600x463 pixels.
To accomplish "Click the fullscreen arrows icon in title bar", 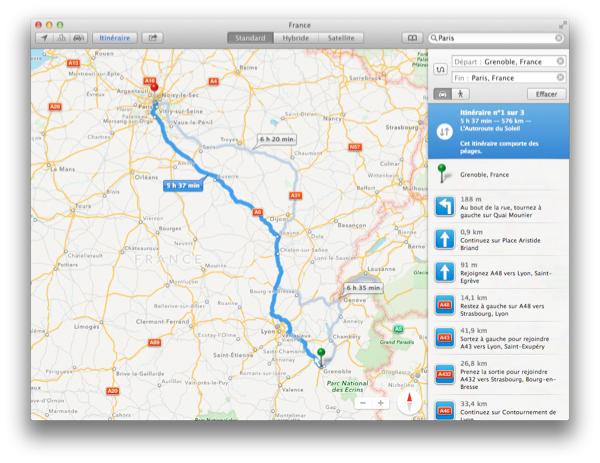I will (562, 25).
